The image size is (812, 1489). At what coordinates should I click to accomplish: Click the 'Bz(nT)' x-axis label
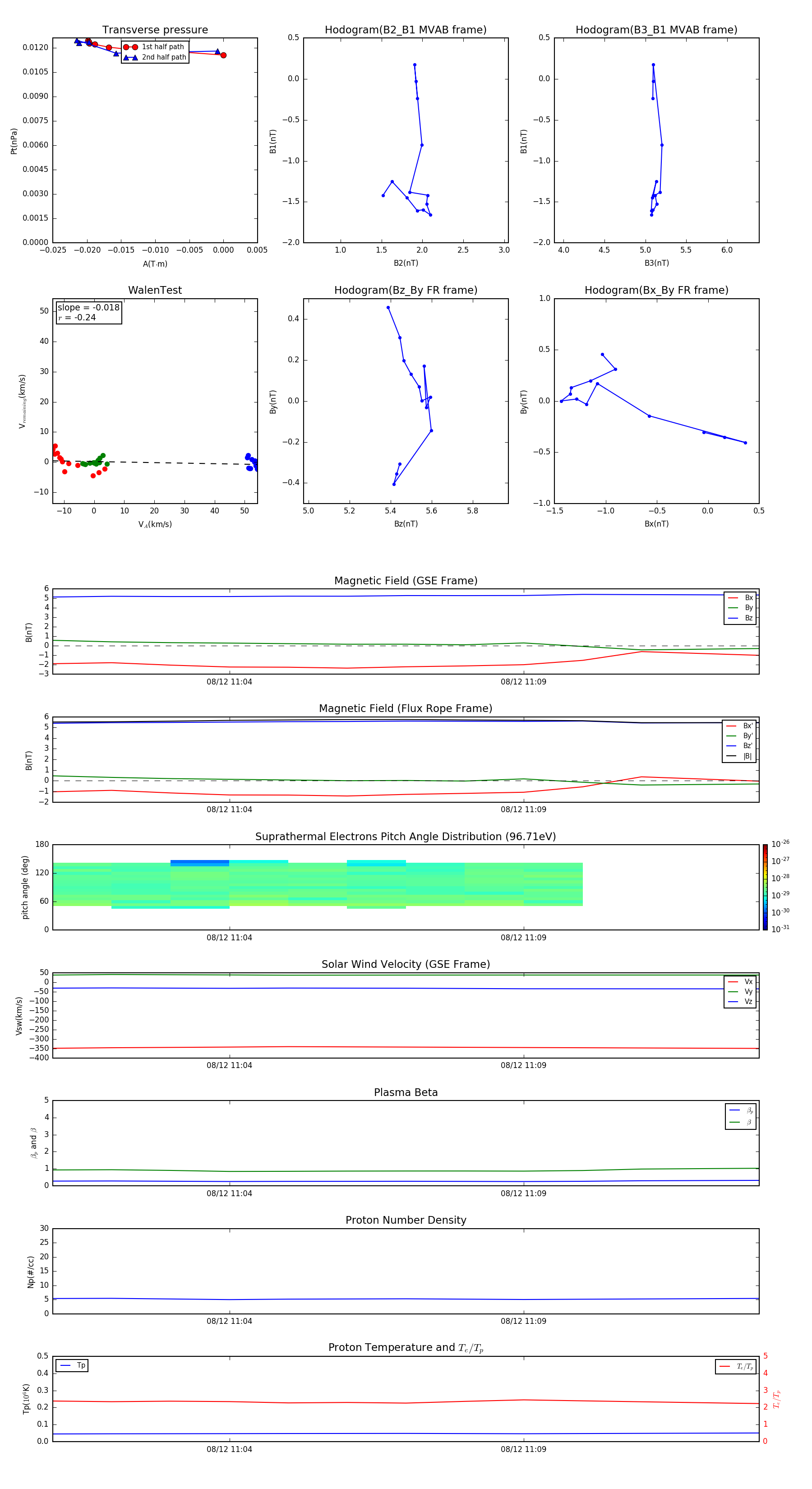pos(406,524)
